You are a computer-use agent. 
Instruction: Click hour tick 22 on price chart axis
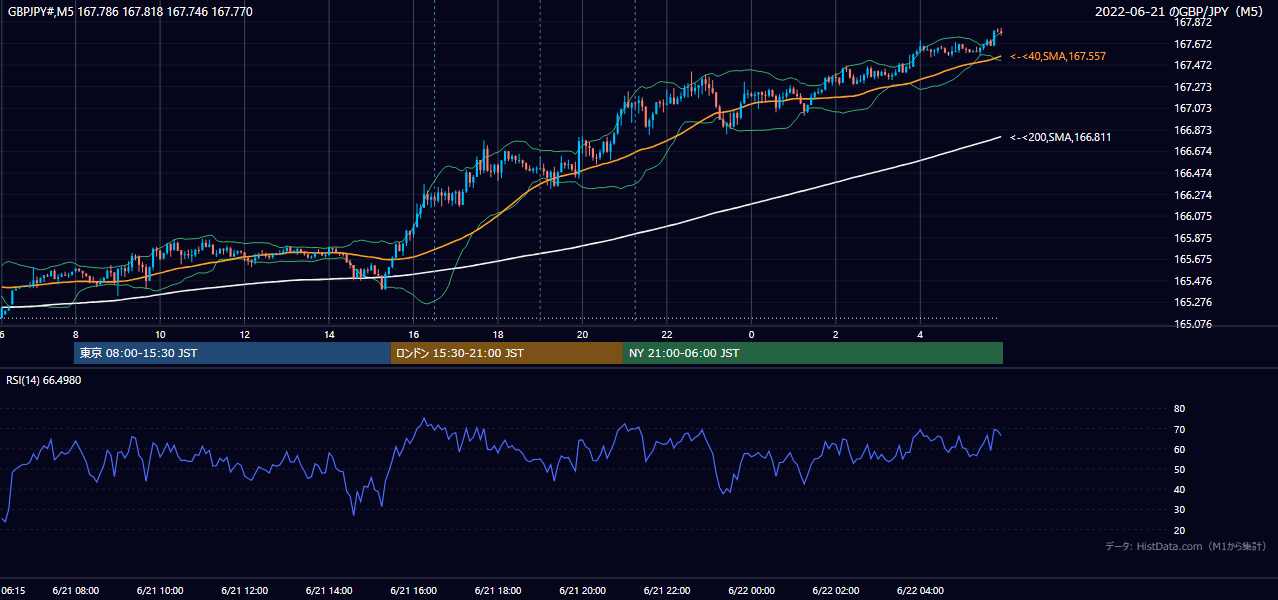pyautogui.click(x=667, y=334)
